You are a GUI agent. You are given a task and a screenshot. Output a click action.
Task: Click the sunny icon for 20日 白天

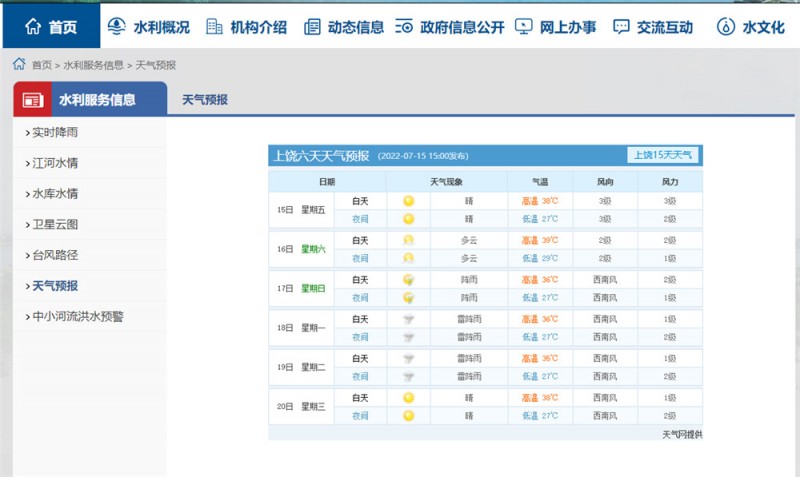(x=408, y=398)
